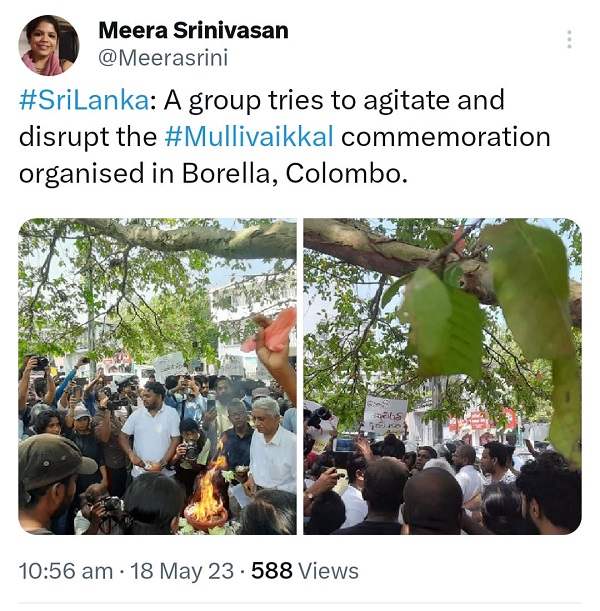Open the #Mullivaikkal hashtag
Screen dimensions: 600x611
point(249,137)
